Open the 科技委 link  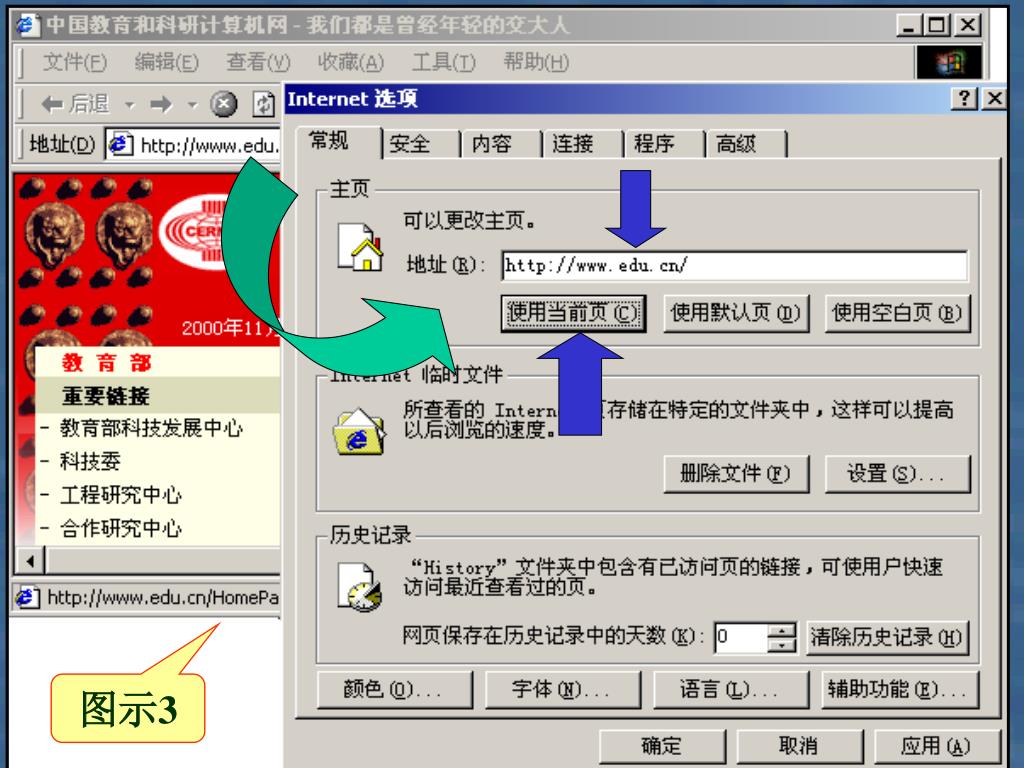point(90,462)
